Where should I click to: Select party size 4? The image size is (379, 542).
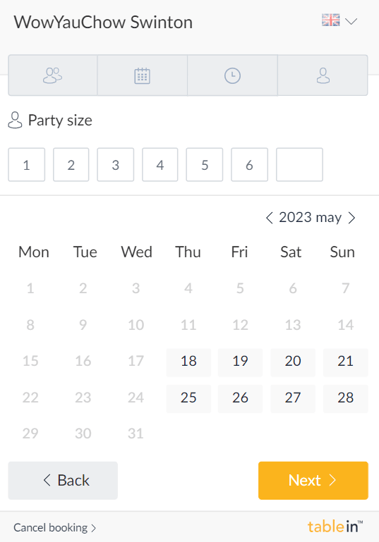pyautogui.click(x=160, y=165)
